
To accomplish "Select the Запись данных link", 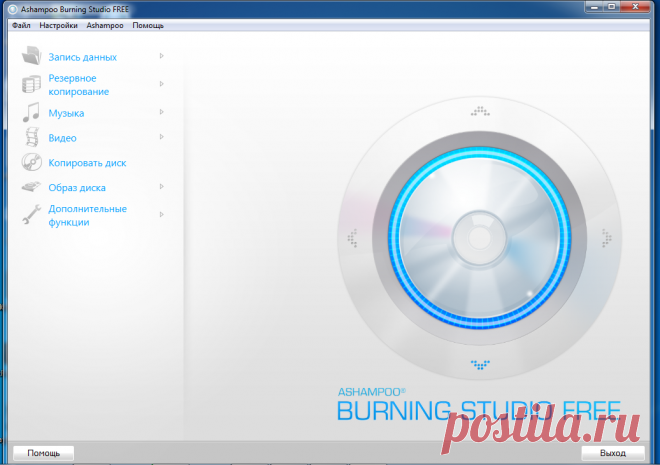I will point(82,57).
